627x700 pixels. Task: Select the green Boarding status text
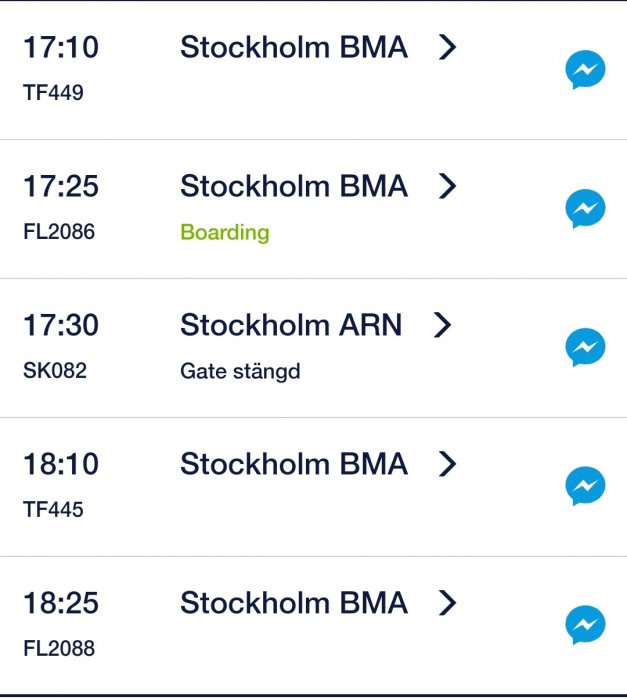[x=224, y=233]
